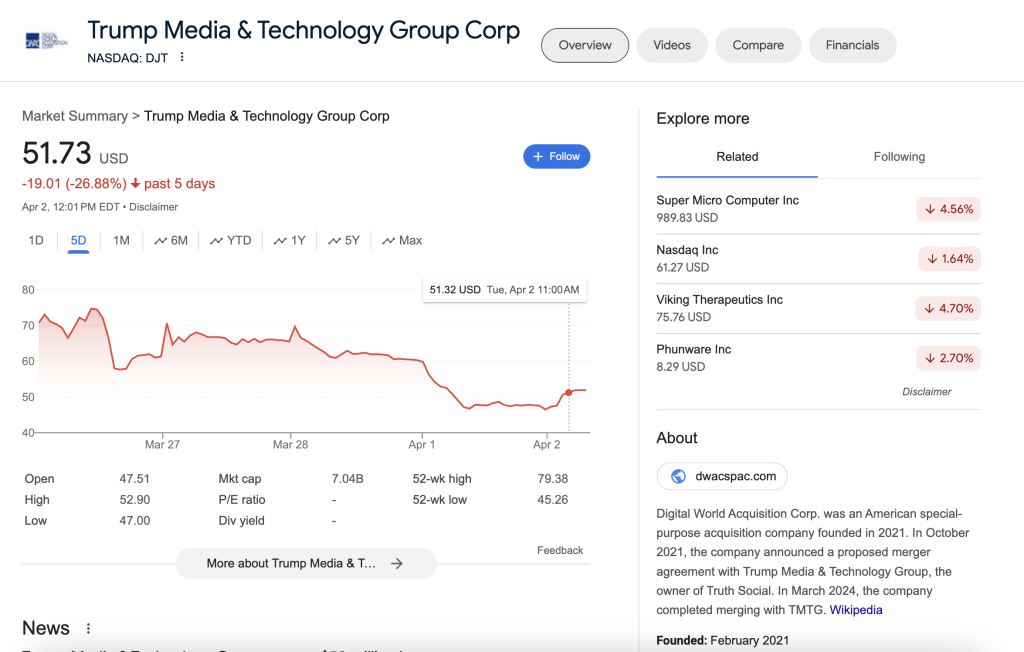Image resolution: width=1024 pixels, height=652 pixels.
Task: Click the High value 52.90
Action: click(135, 500)
